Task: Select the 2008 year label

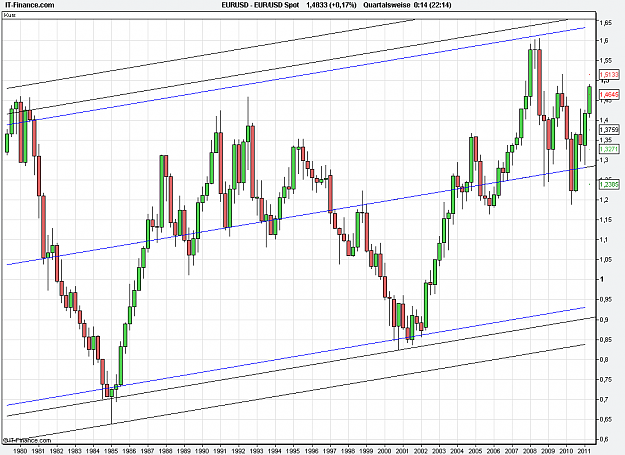Action: point(531,451)
